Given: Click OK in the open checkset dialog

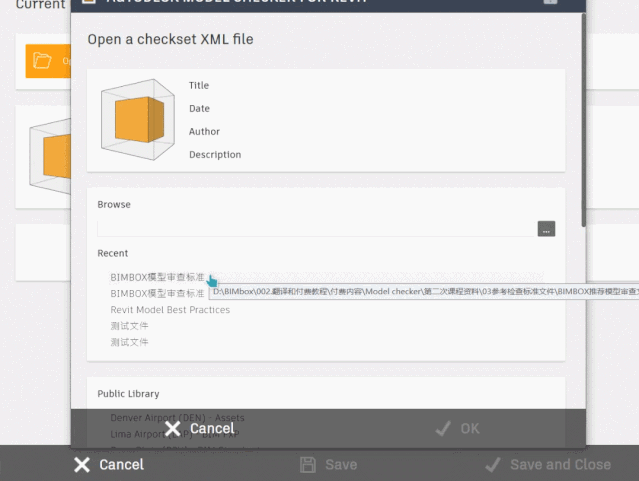Looking at the screenshot, I should coord(457,428).
